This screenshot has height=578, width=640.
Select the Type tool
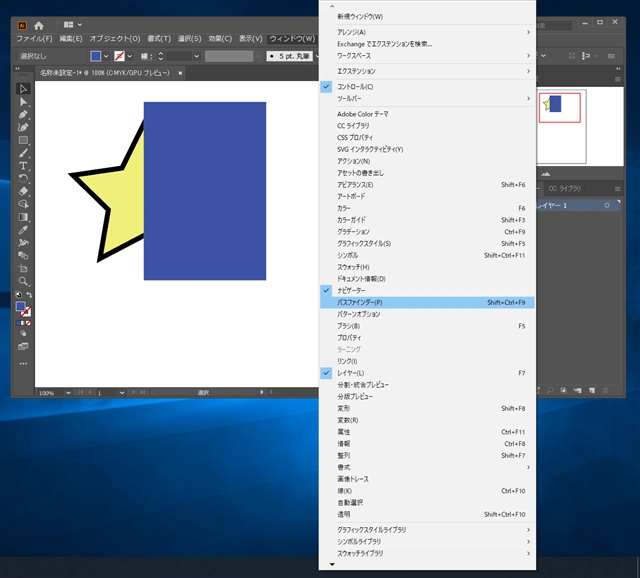point(23,166)
